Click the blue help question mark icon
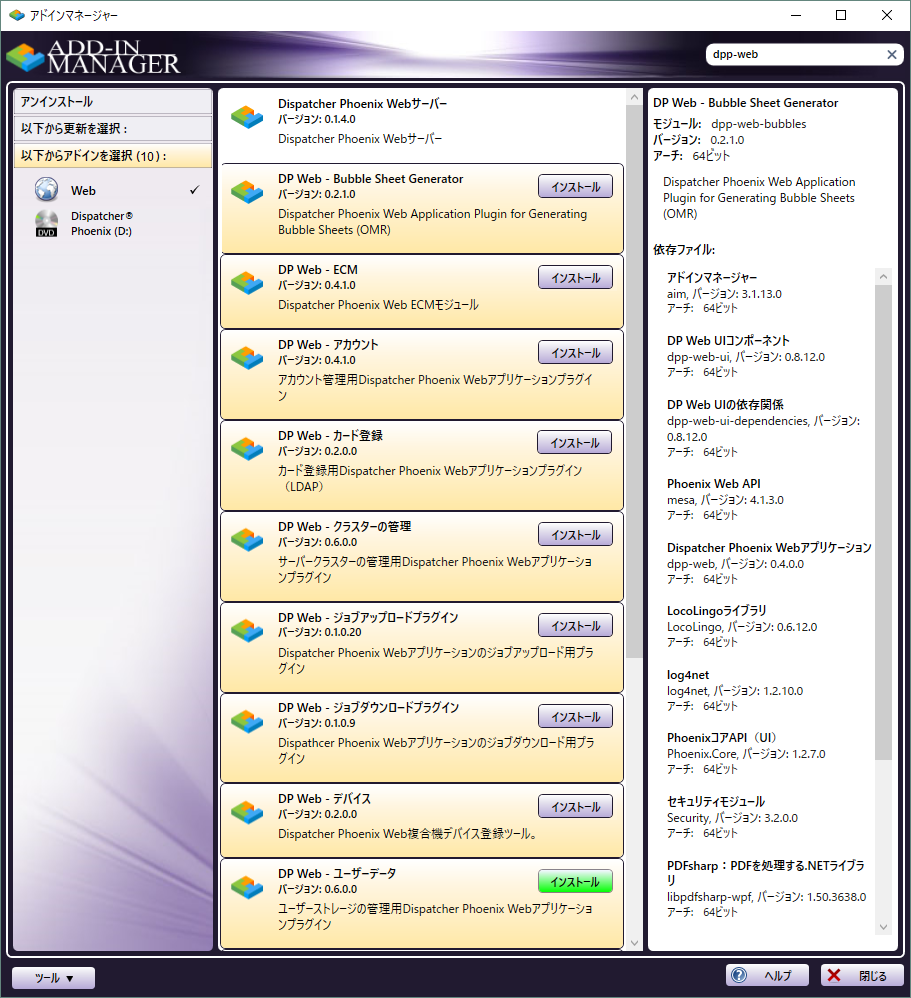 pos(739,975)
